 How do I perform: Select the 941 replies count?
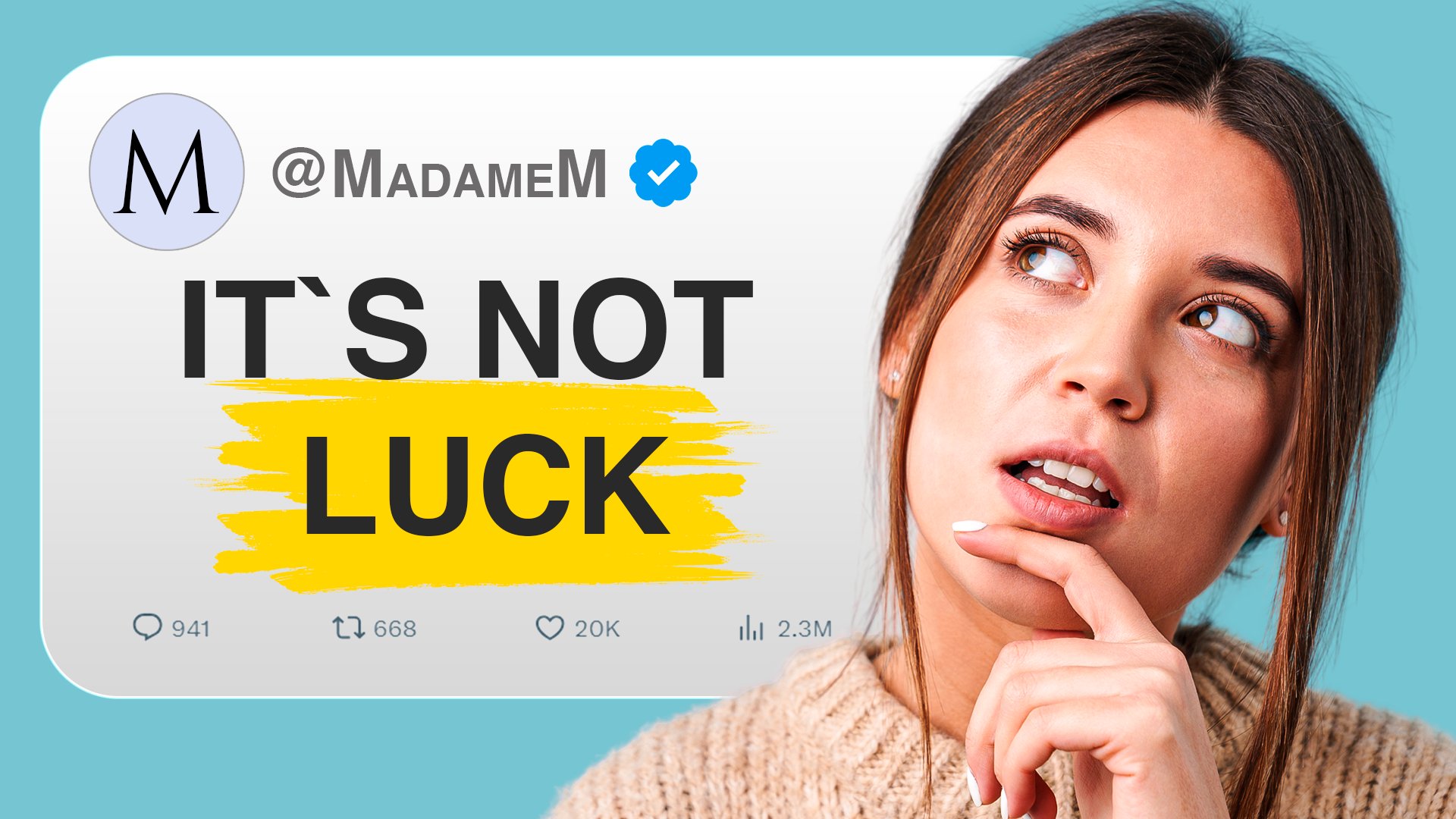click(190, 629)
